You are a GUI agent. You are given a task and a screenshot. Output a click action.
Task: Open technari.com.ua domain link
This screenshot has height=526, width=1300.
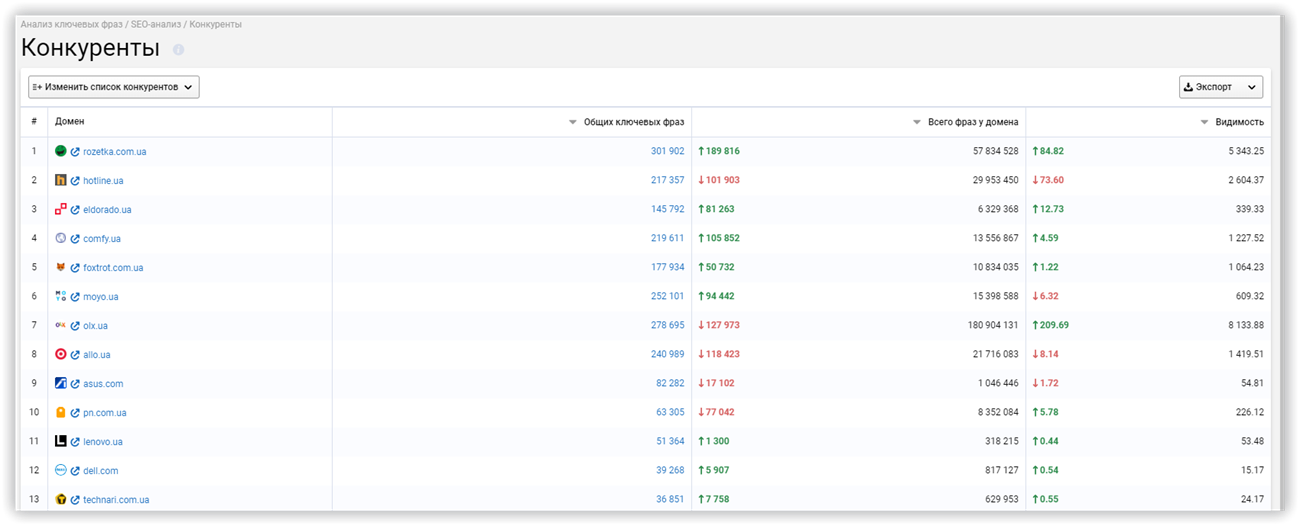(116, 500)
